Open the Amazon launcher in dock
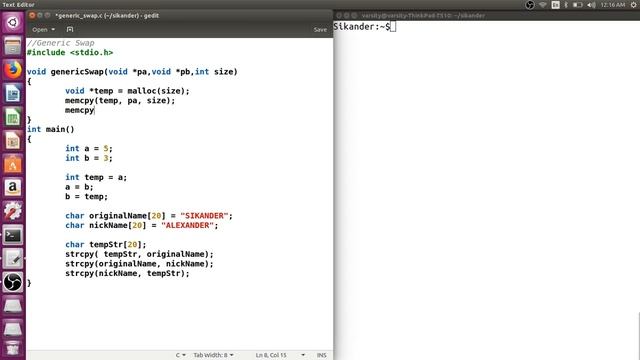Viewport: 640px width, 360px height. coord(13,188)
